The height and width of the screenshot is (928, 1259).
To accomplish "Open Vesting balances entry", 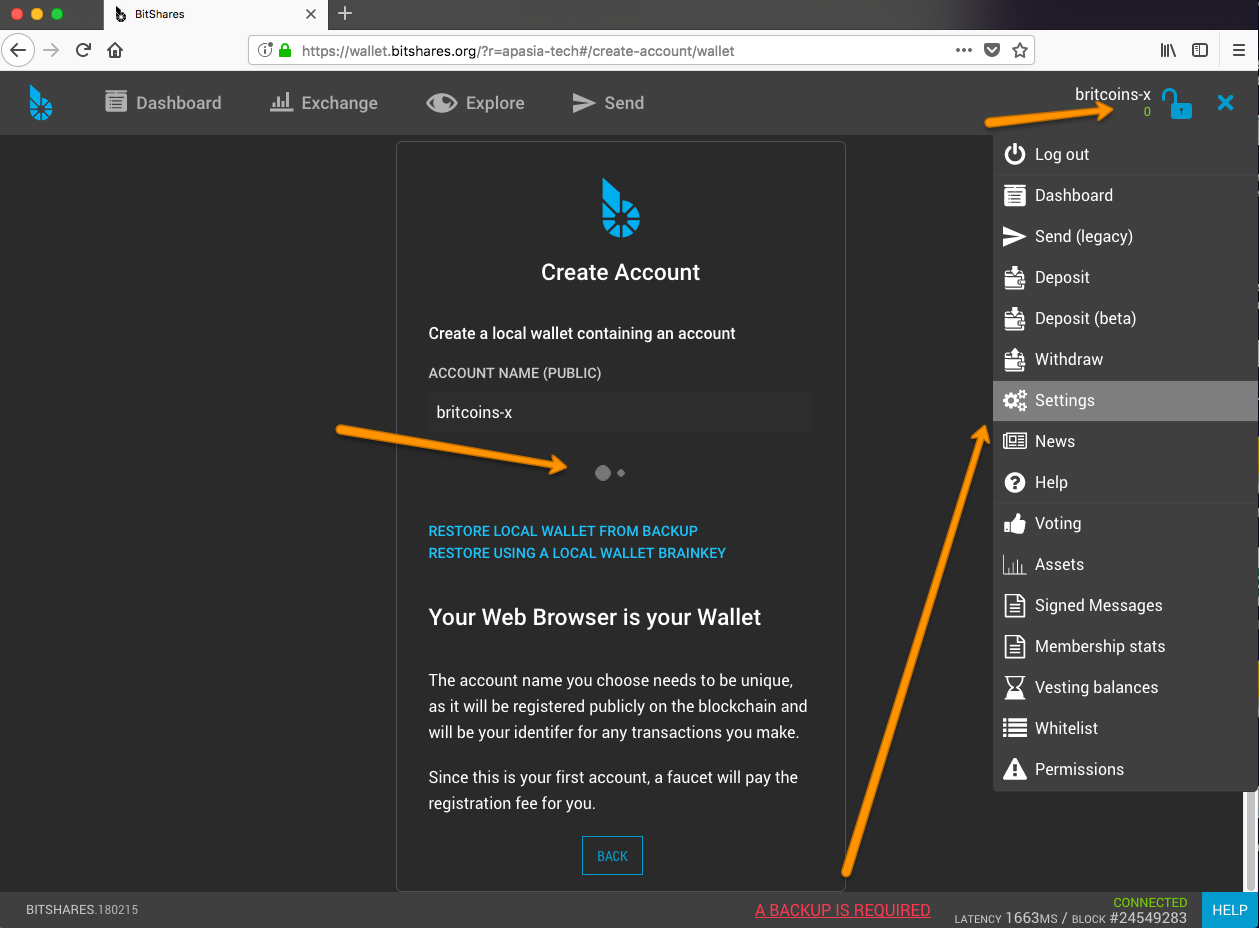I will [x=1125, y=687].
